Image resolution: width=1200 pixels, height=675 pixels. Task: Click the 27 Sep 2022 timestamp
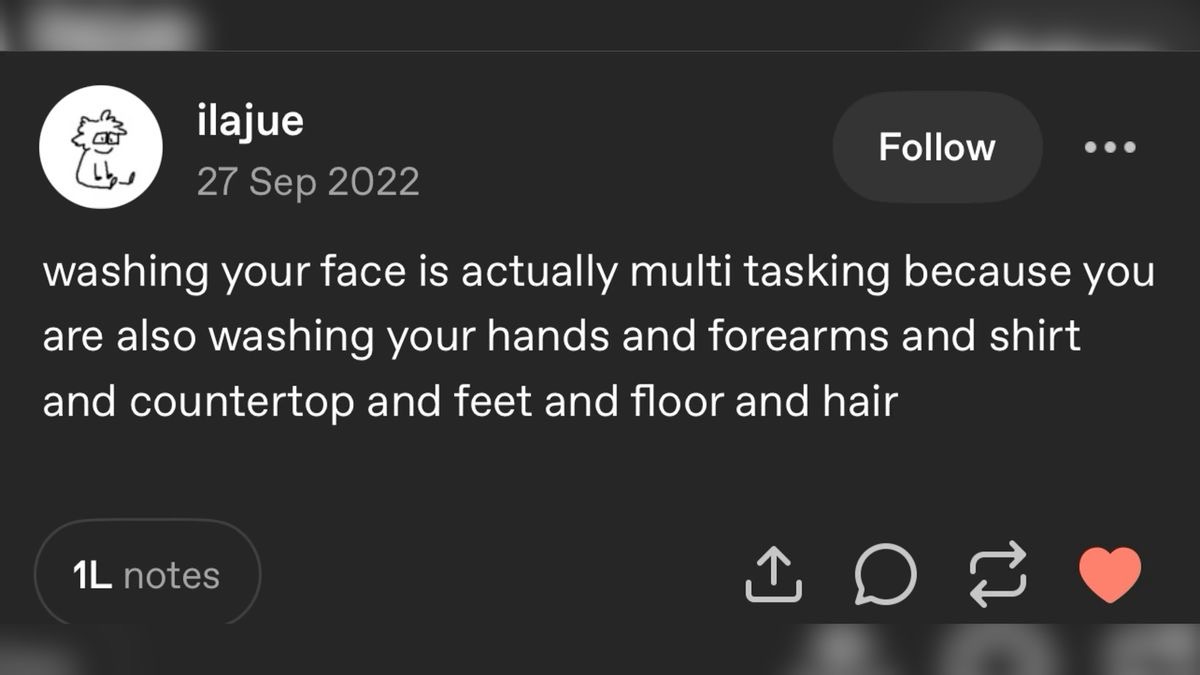tap(308, 182)
